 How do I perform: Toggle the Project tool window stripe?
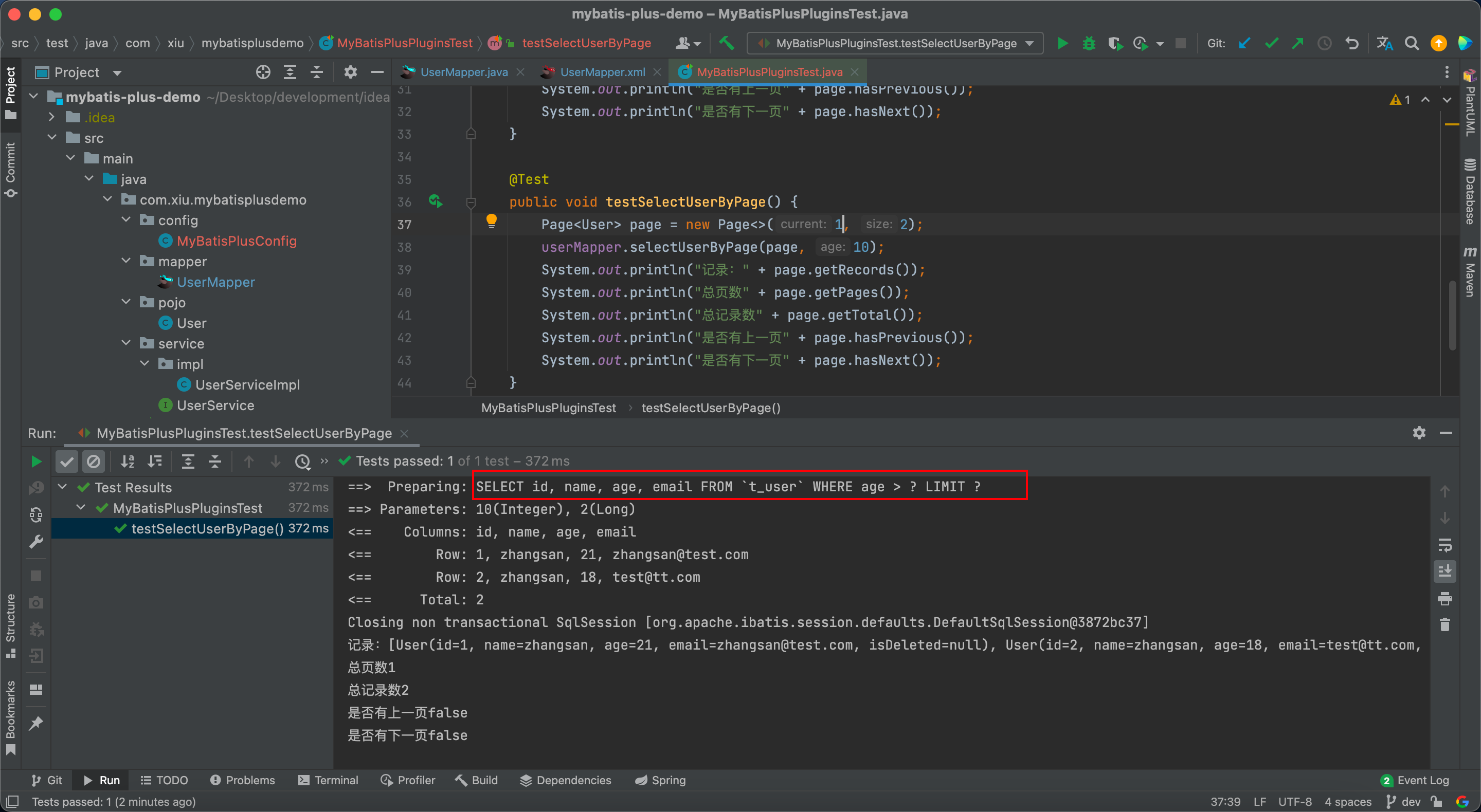coord(10,92)
